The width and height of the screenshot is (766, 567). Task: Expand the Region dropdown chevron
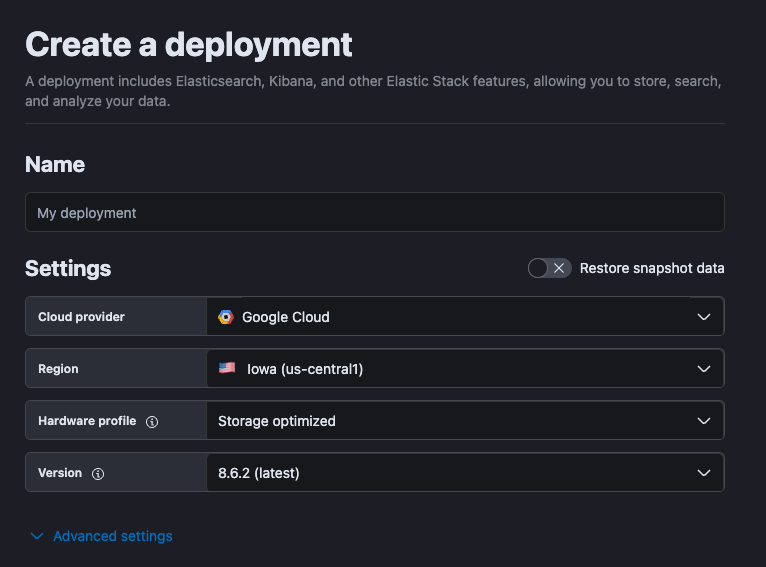[x=704, y=369]
